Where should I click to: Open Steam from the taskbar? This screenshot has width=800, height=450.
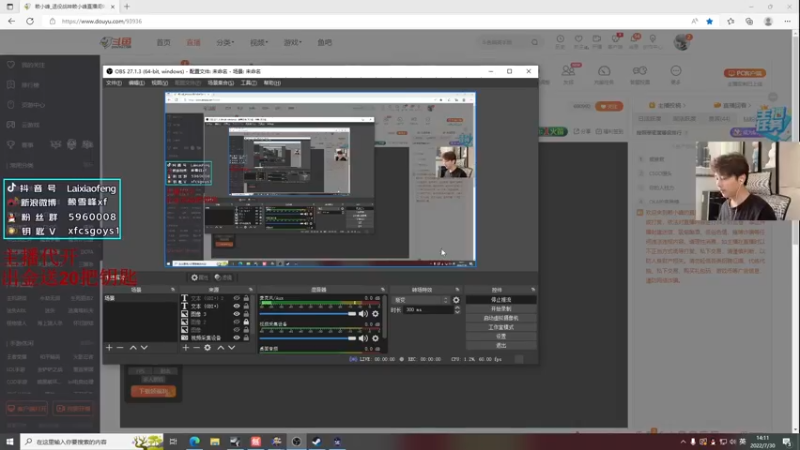(317, 442)
